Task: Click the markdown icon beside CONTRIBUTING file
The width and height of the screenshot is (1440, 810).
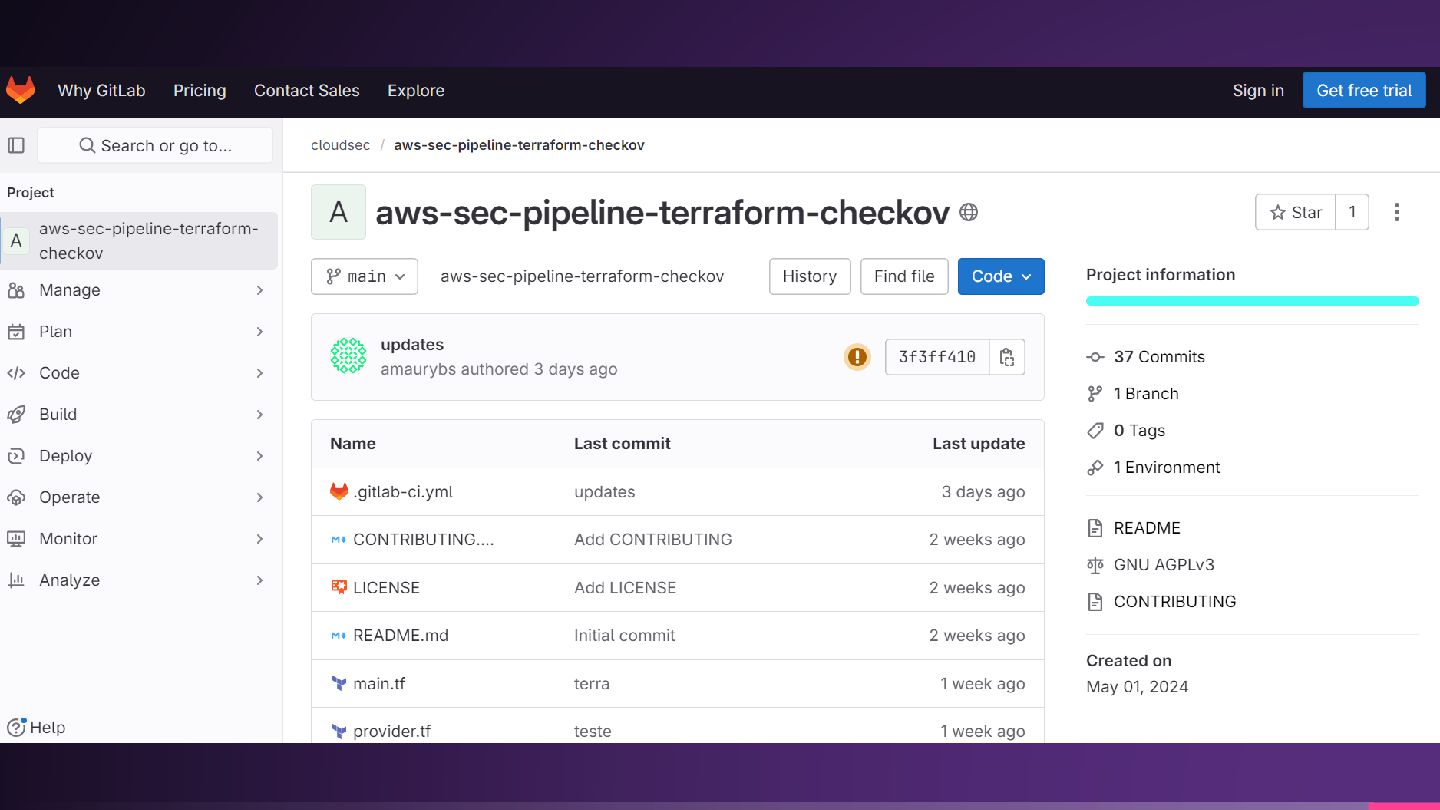Action: click(x=338, y=540)
